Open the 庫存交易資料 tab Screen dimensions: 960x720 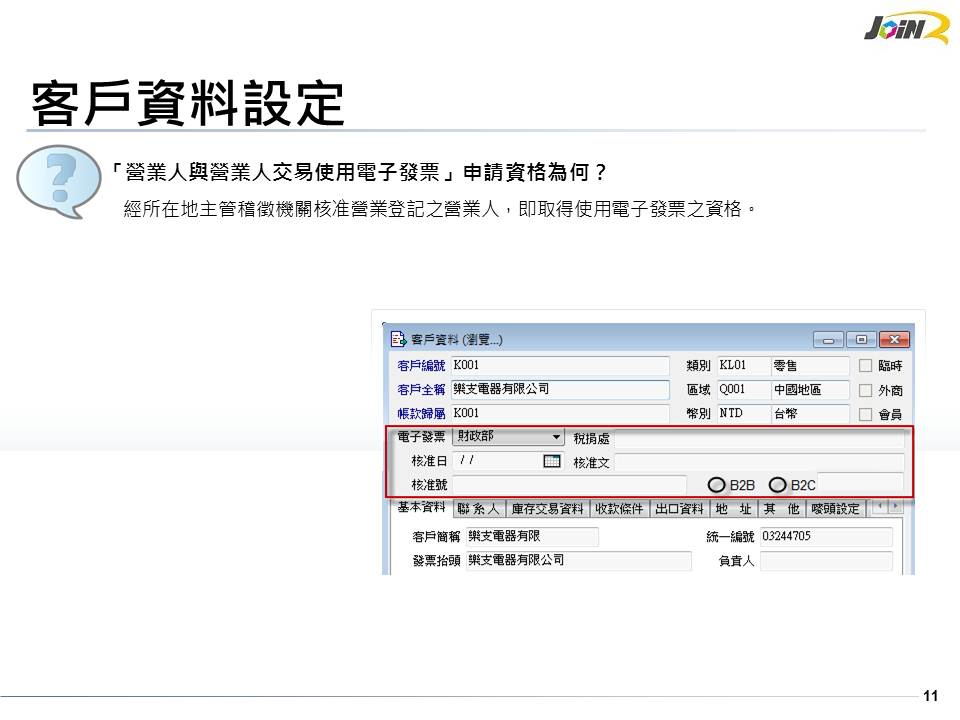[x=547, y=508]
